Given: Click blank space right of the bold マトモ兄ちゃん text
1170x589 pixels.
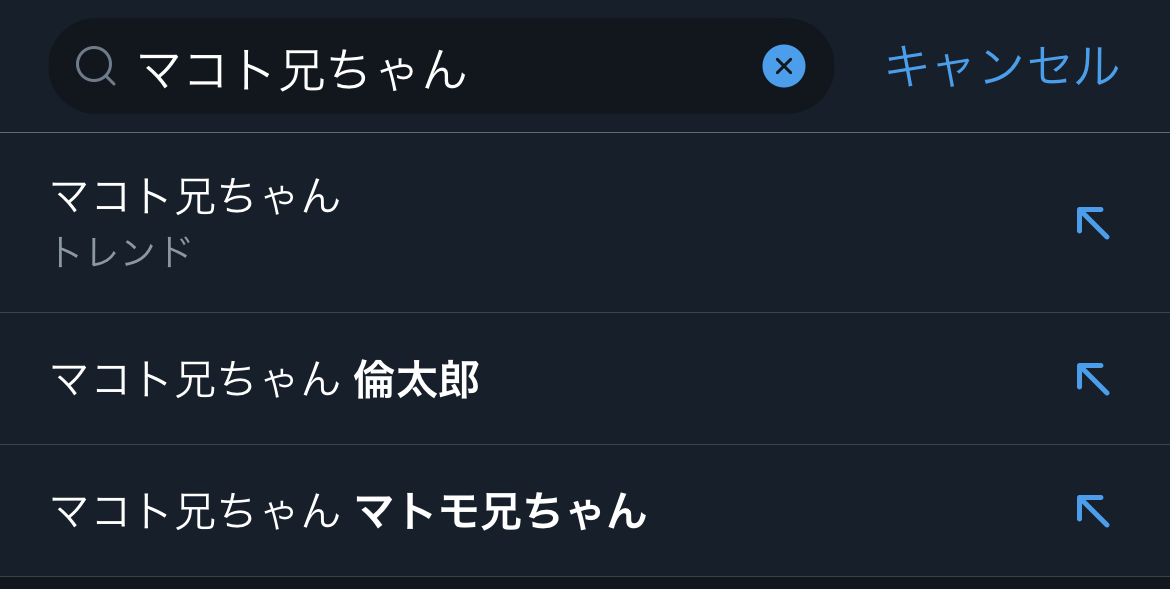Looking at the screenshot, I should tap(850, 511).
